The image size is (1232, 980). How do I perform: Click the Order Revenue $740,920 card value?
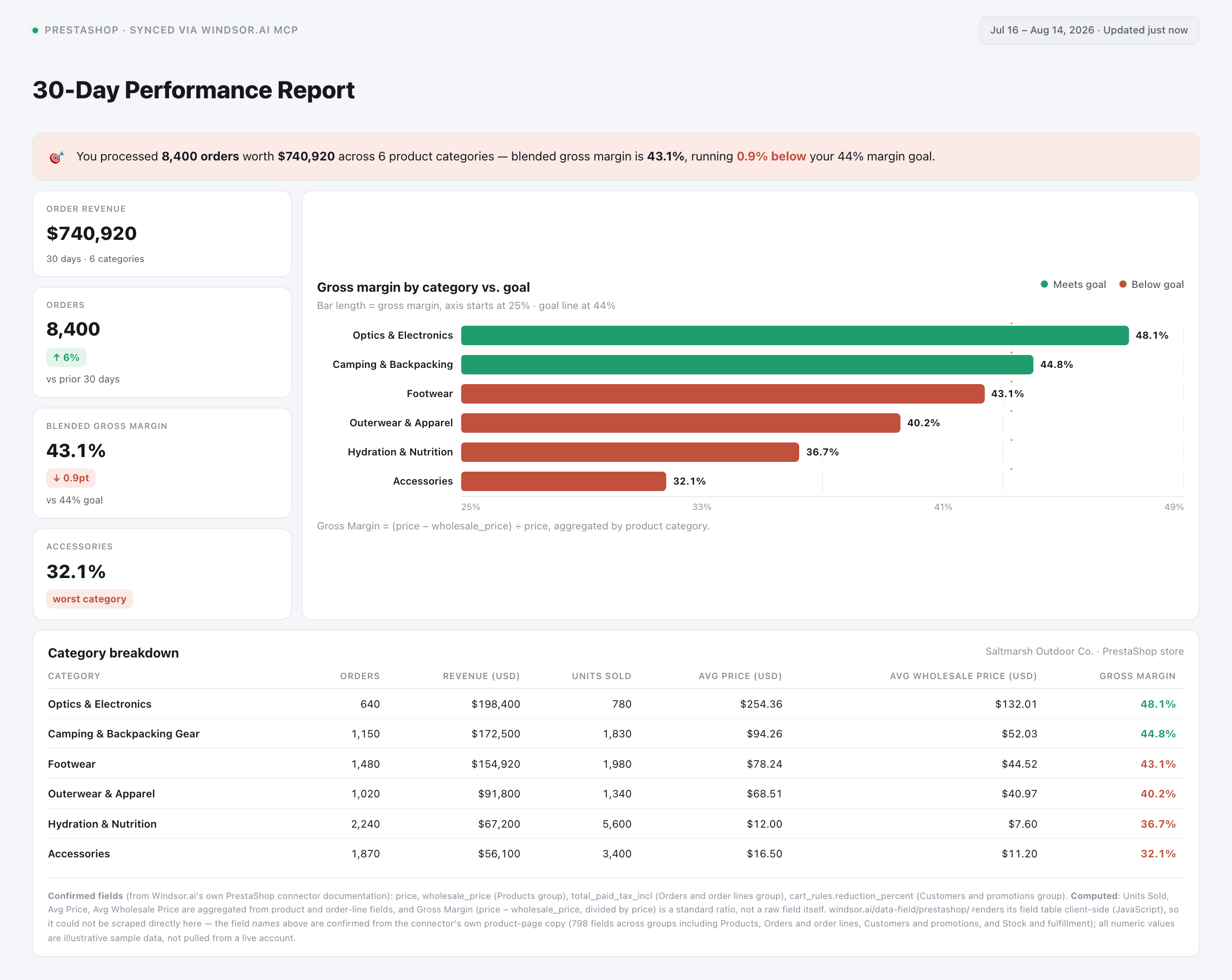coord(91,233)
